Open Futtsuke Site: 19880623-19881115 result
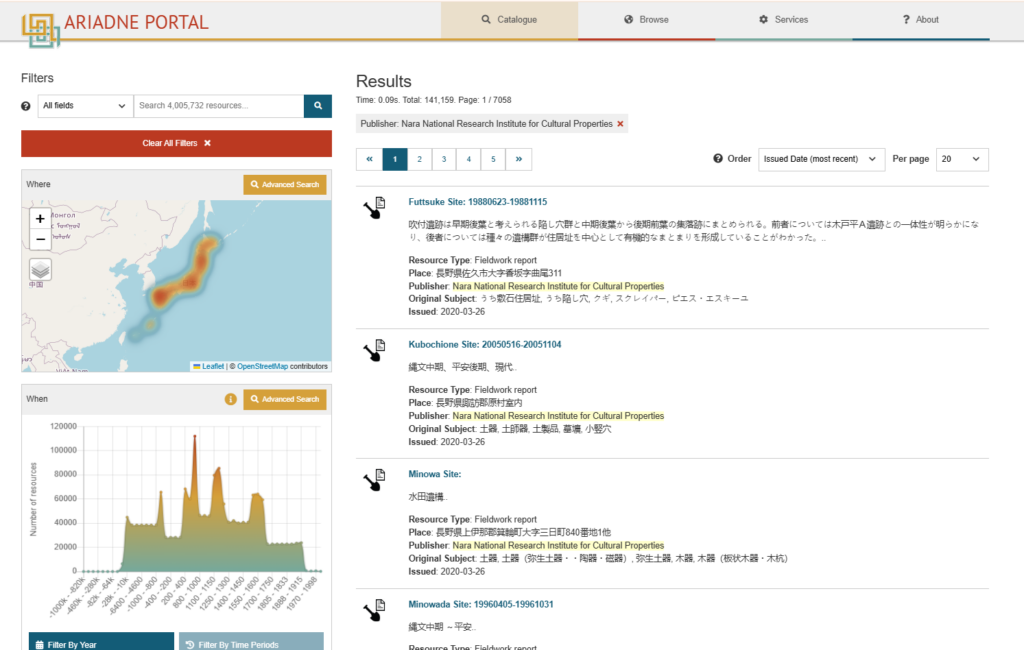 point(477,203)
